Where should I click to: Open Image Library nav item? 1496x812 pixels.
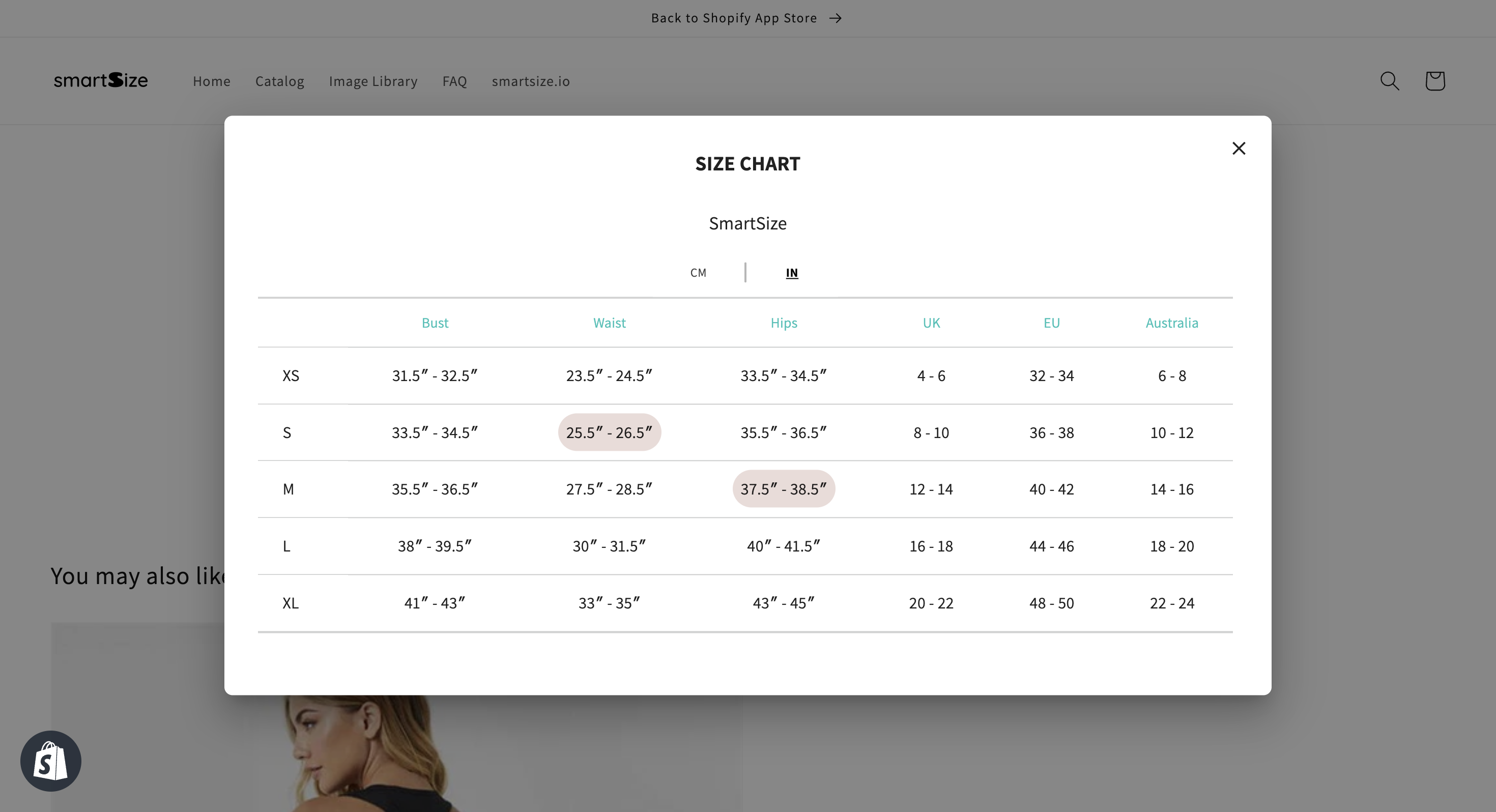click(373, 81)
